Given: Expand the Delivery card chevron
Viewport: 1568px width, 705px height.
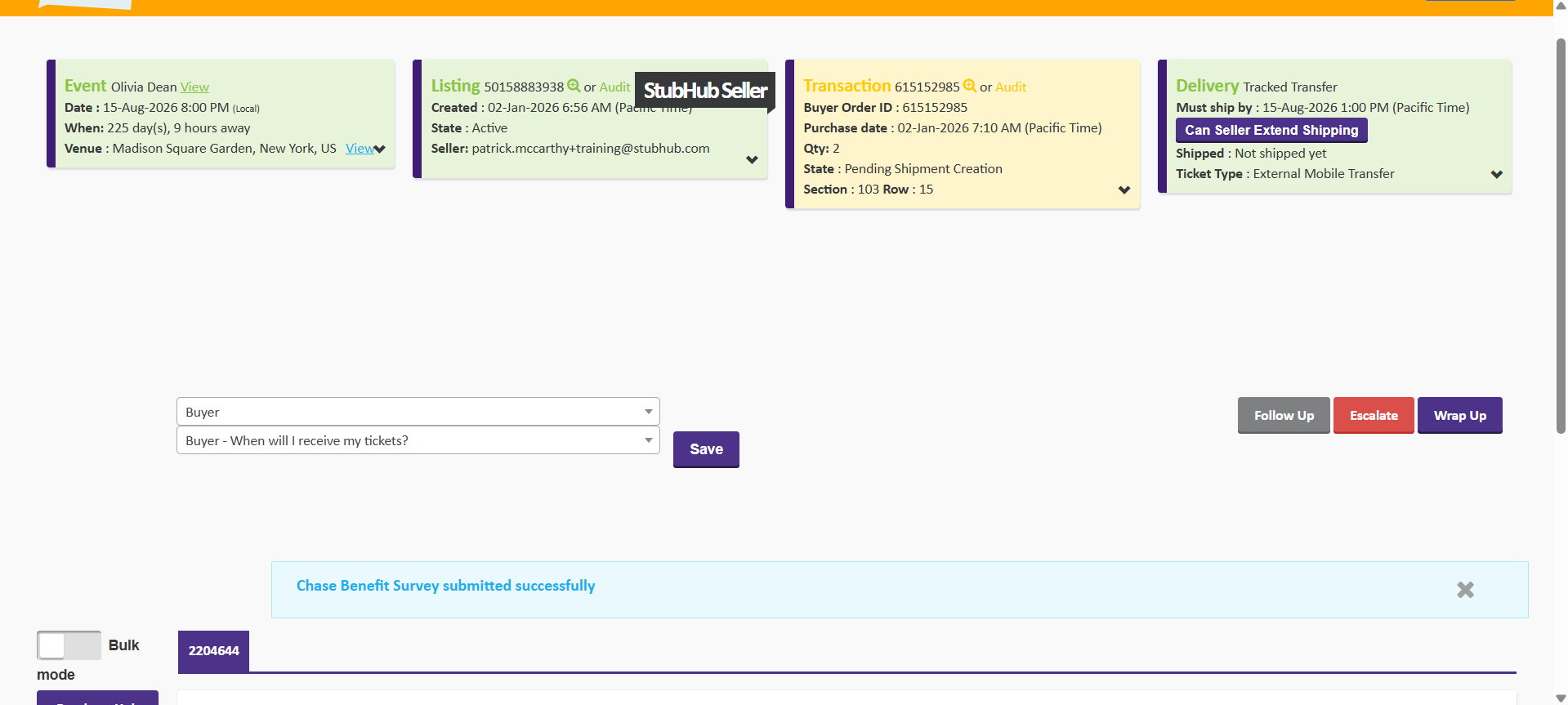Looking at the screenshot, I should point(1496,174).
